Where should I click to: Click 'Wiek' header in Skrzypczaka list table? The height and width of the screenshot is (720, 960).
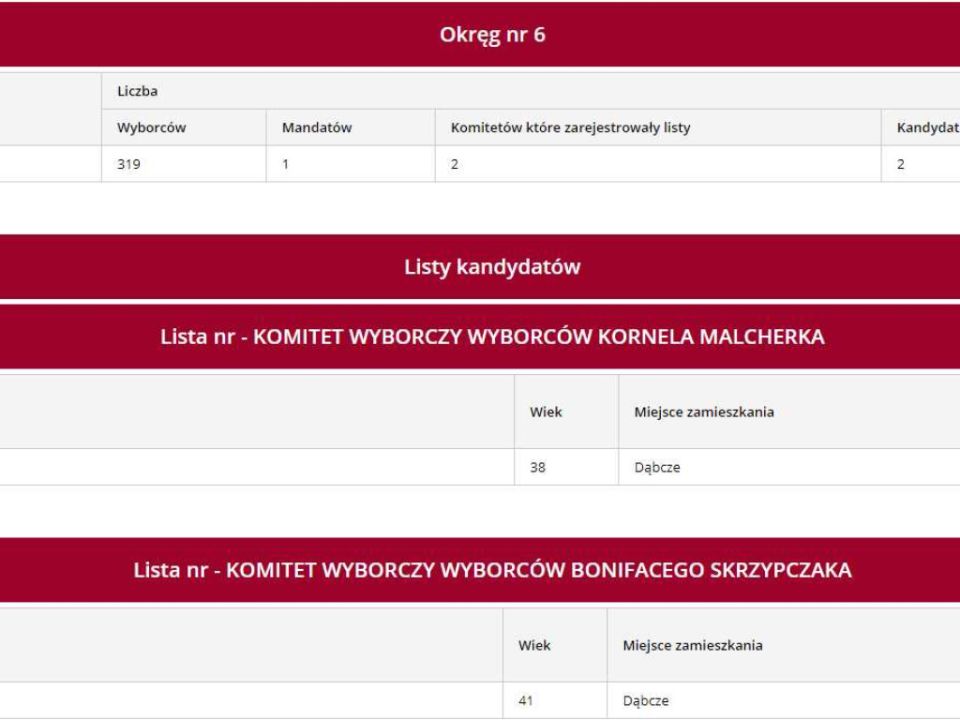[x=534, y=646]
